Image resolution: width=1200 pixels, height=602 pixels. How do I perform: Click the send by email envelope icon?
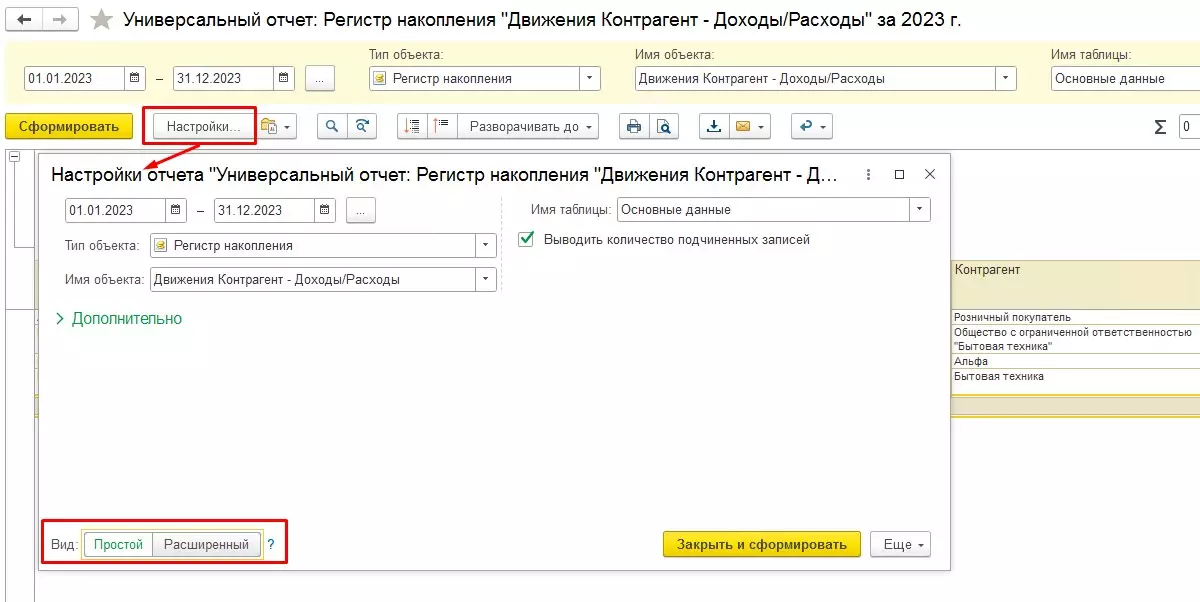(743, 126)
